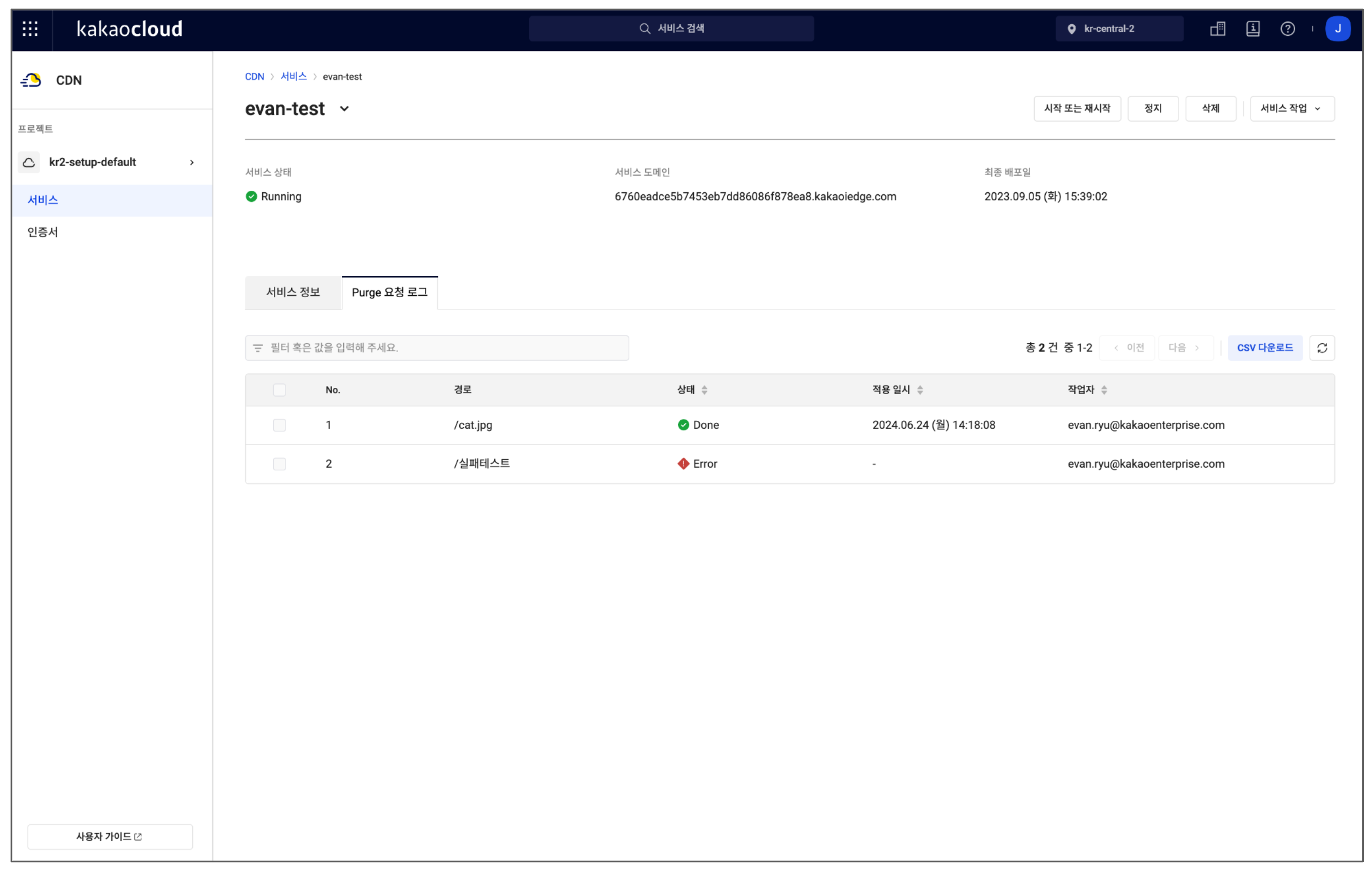Click the 이전 pagination button
Image resolution: width=1372 pixels, height=869 pixels.
pos(1127,348)
